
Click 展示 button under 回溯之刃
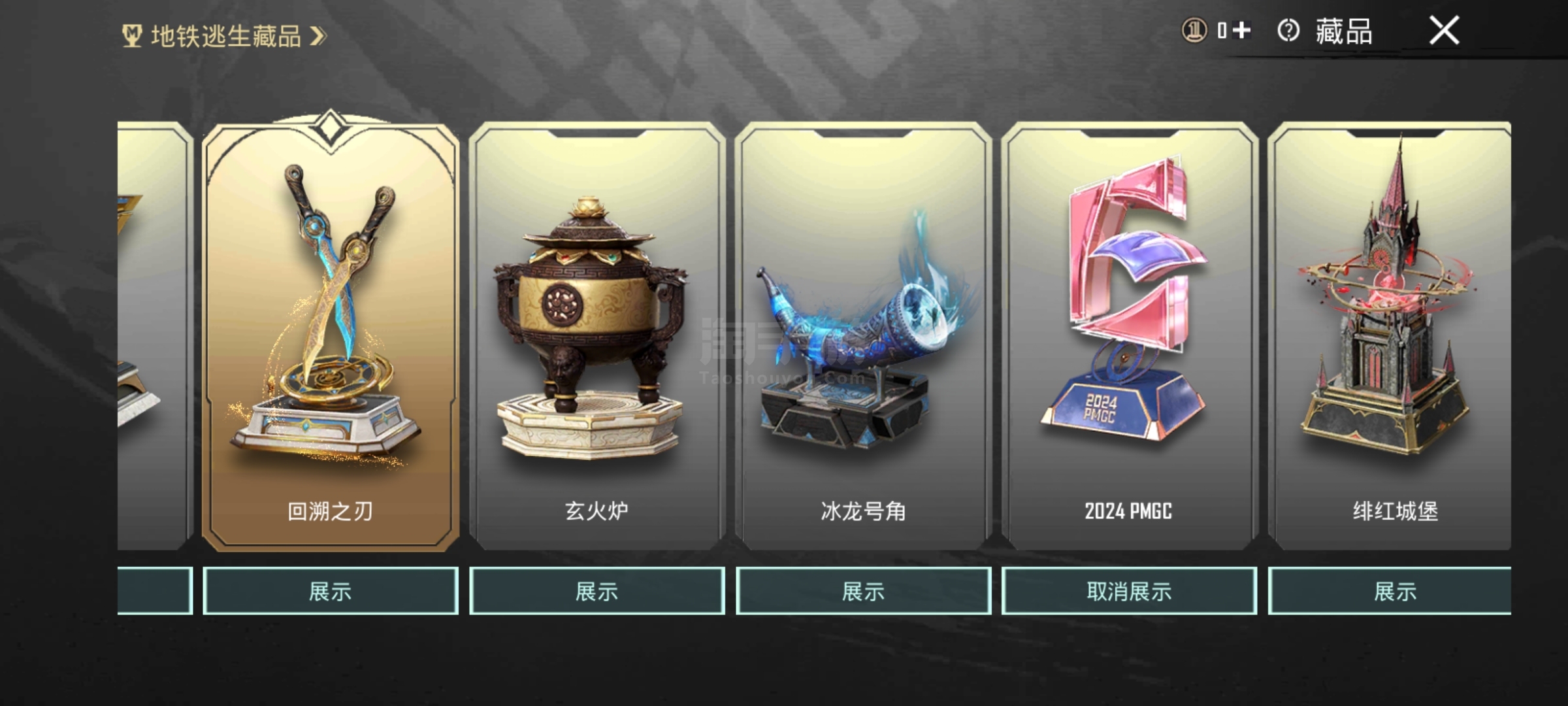331,591
